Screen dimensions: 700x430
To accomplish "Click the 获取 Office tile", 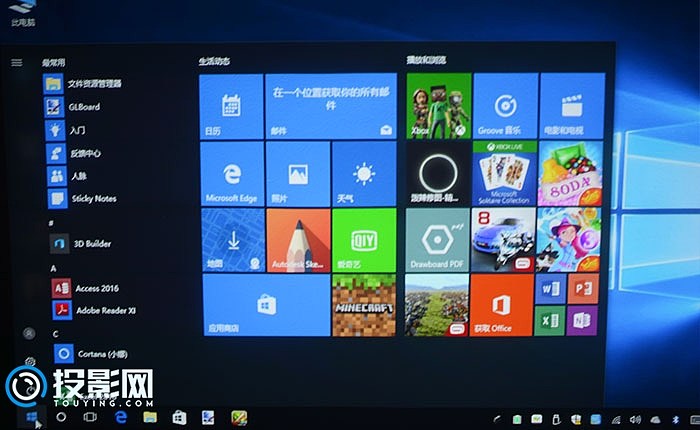I will point(502,305).
